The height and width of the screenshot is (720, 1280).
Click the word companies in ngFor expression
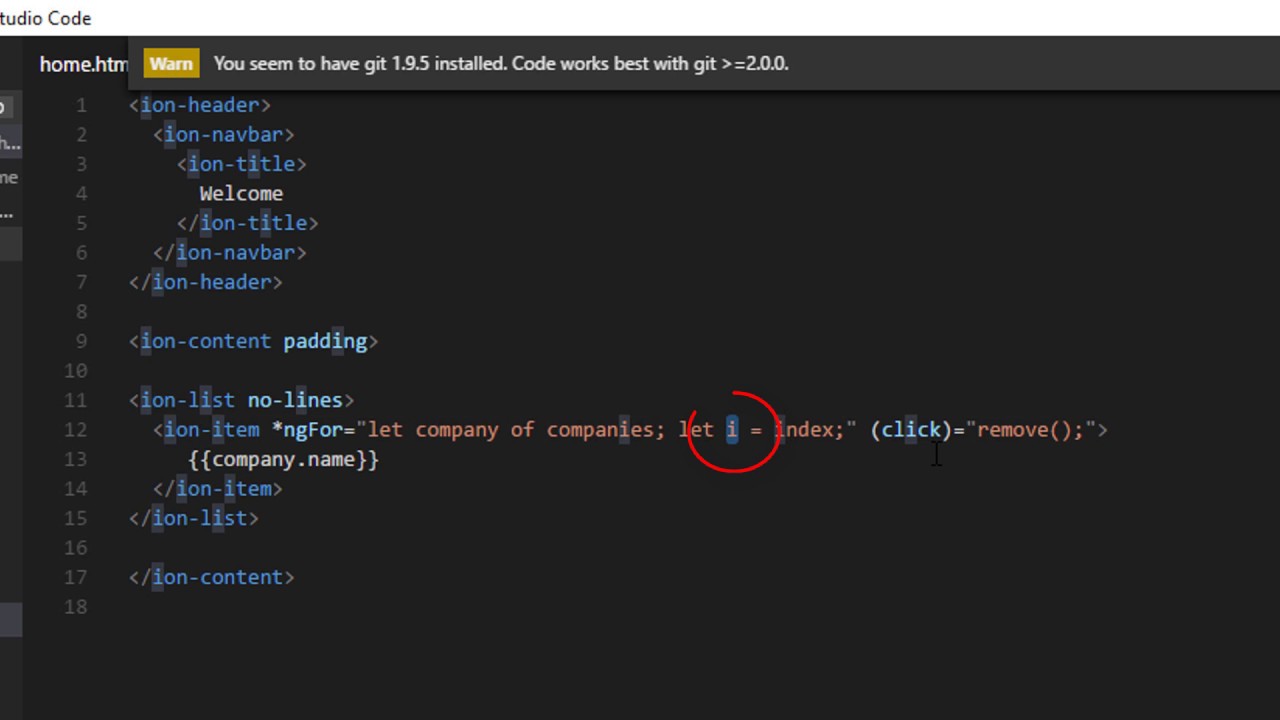600,429
